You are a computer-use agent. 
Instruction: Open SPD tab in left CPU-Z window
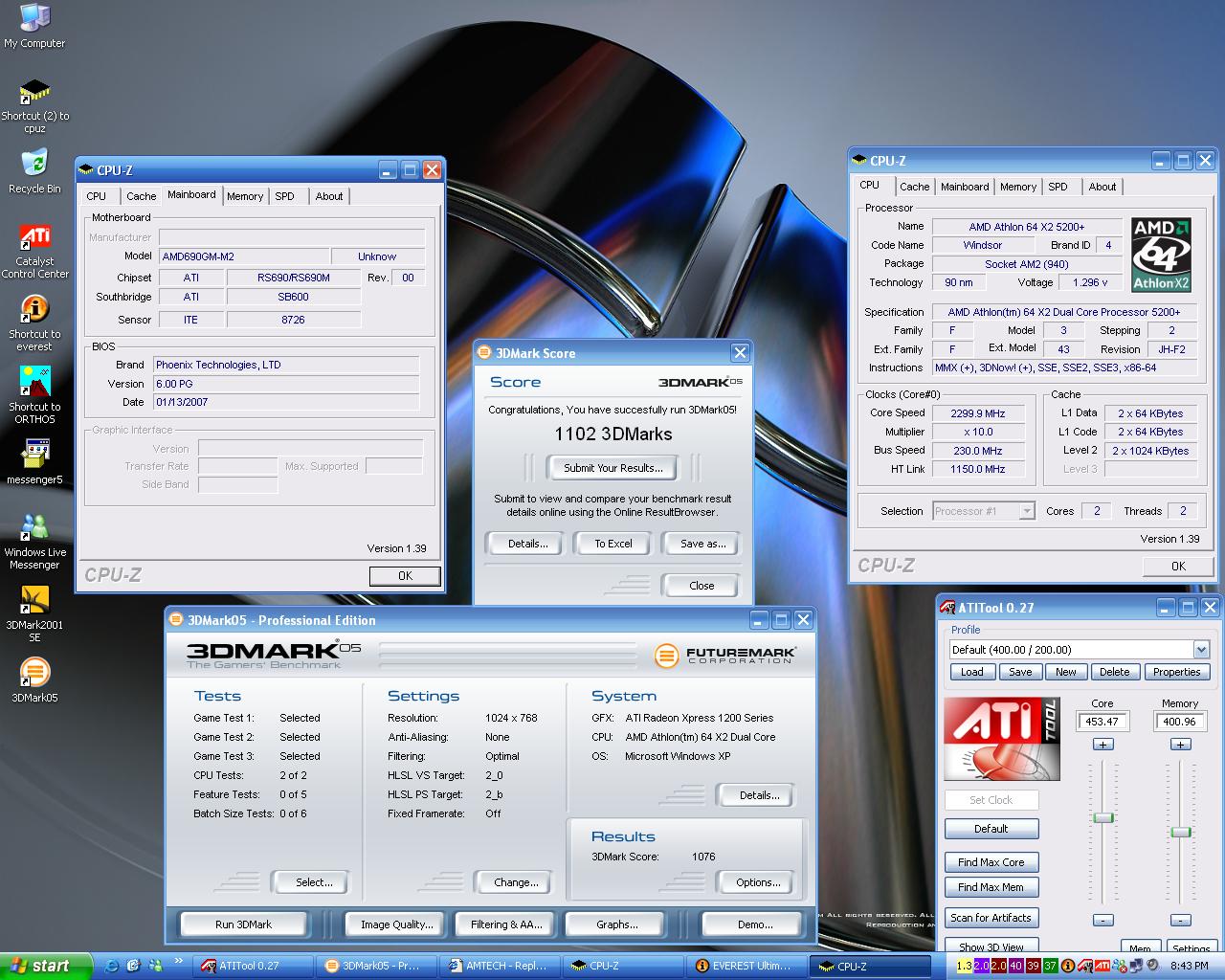coord(285,196)
